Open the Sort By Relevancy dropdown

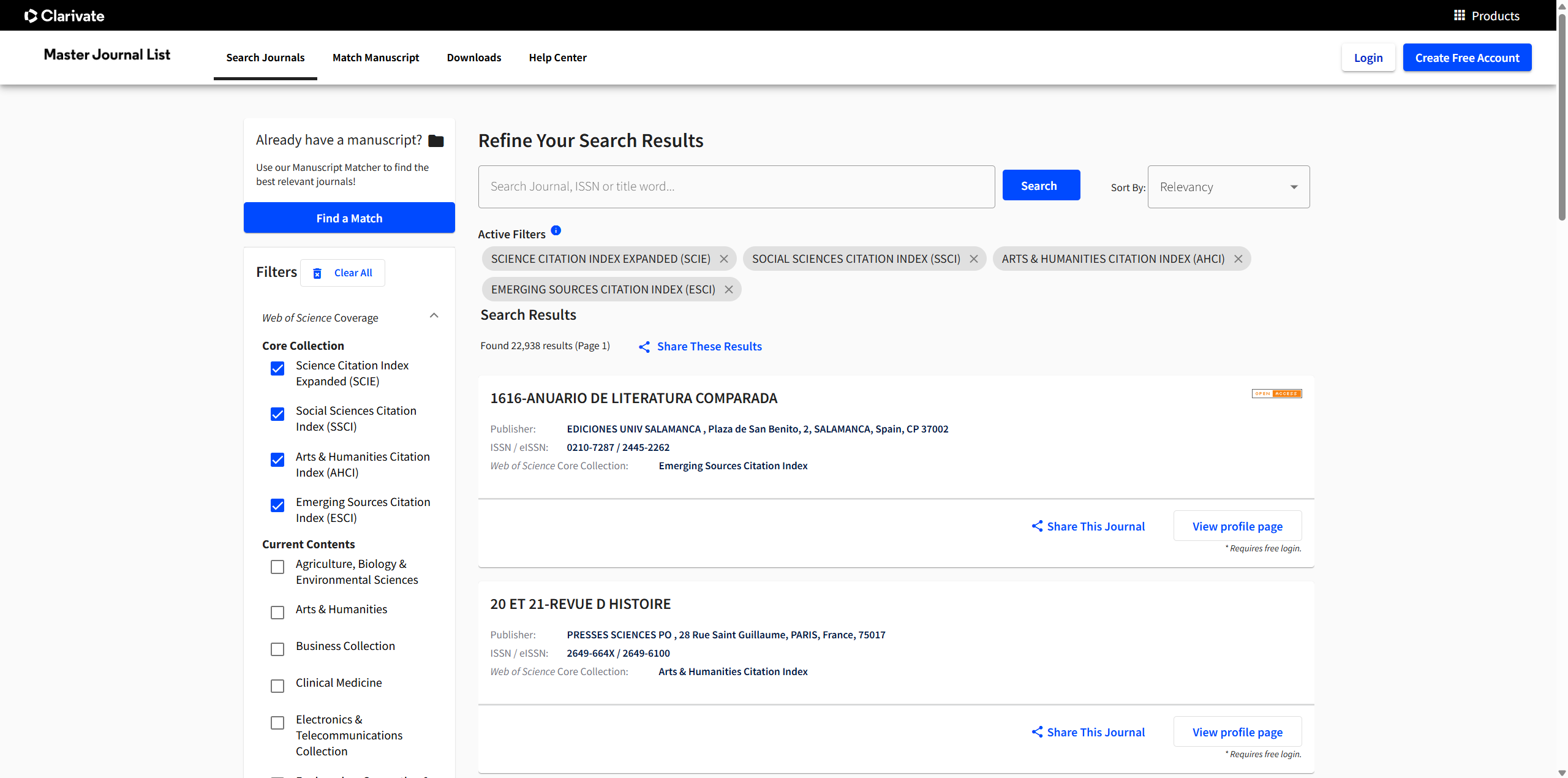(x=1228, y=187)
